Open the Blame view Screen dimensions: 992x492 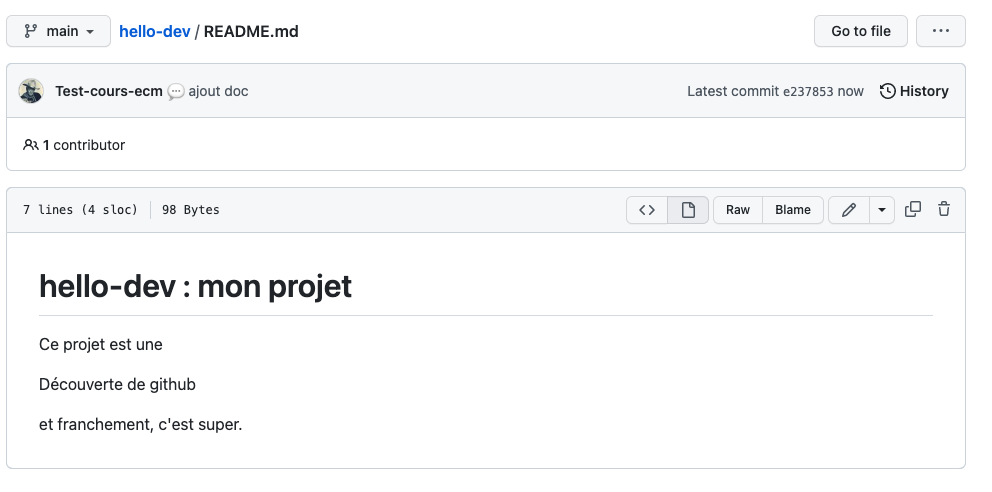pyautogui.click(x=793, y=210)
